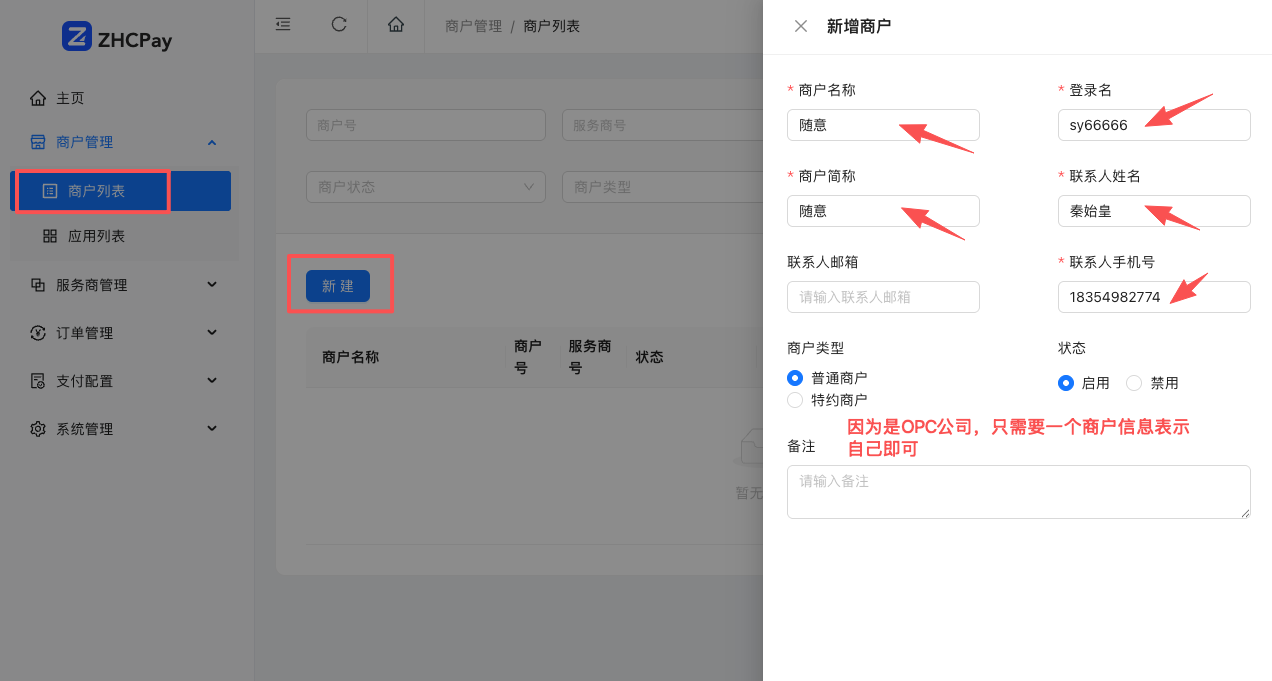Collapse the sidebar with the fold icon
Screen dimensions: 1272x681
coord(283,25)
